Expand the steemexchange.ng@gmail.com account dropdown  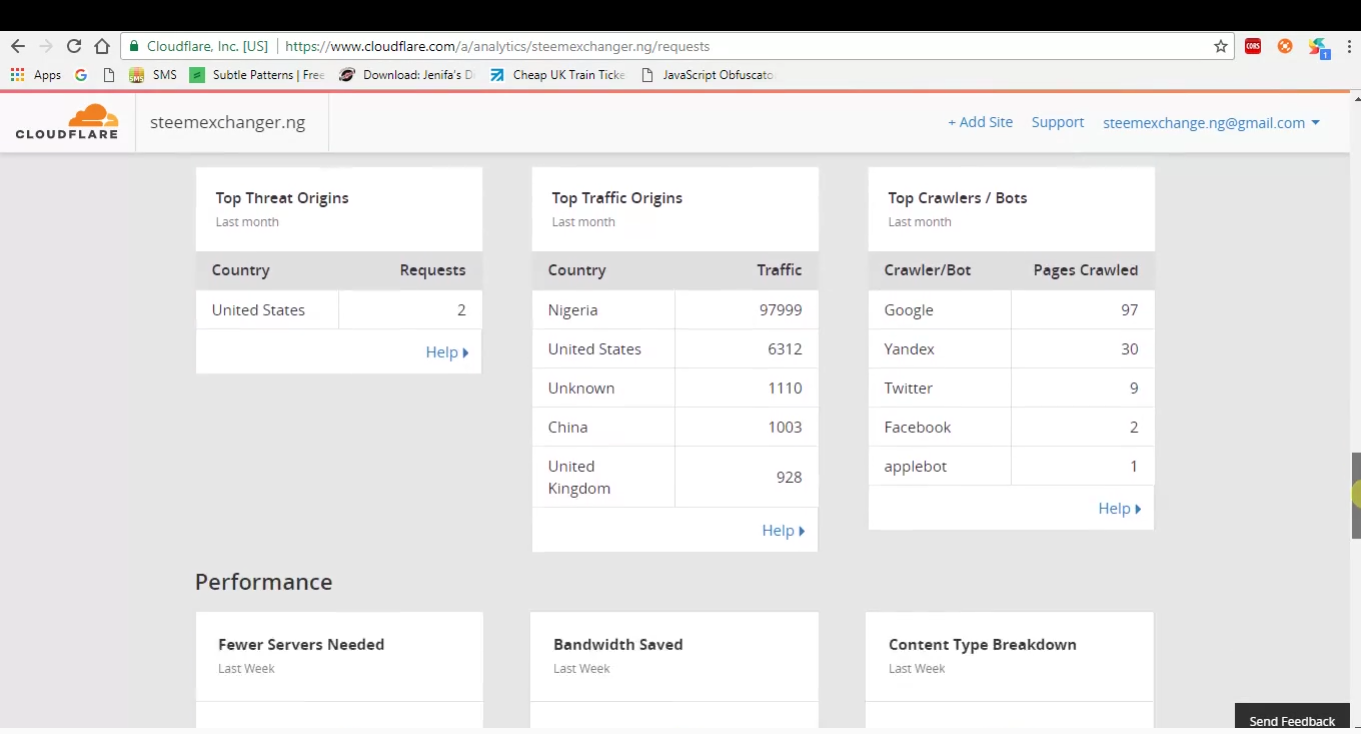[x=1211, y=123]
